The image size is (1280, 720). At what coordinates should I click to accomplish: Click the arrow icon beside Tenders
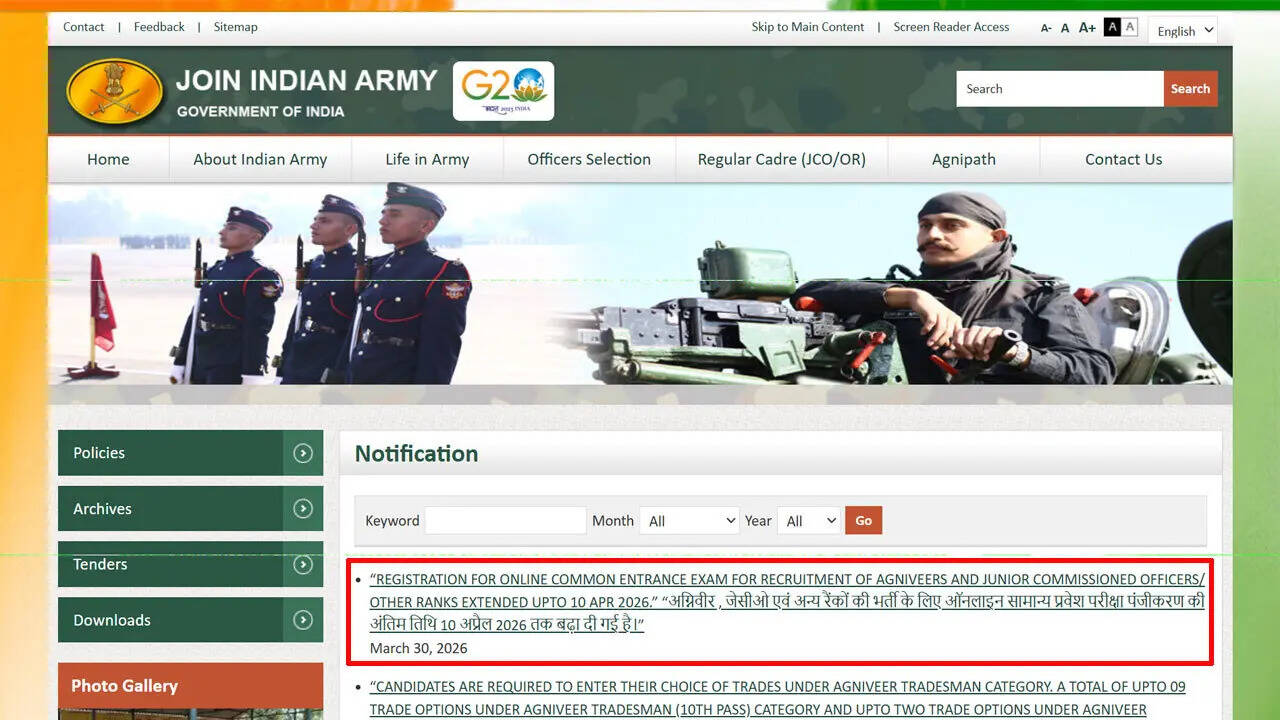pyautogui.click(x=303, y=564)
